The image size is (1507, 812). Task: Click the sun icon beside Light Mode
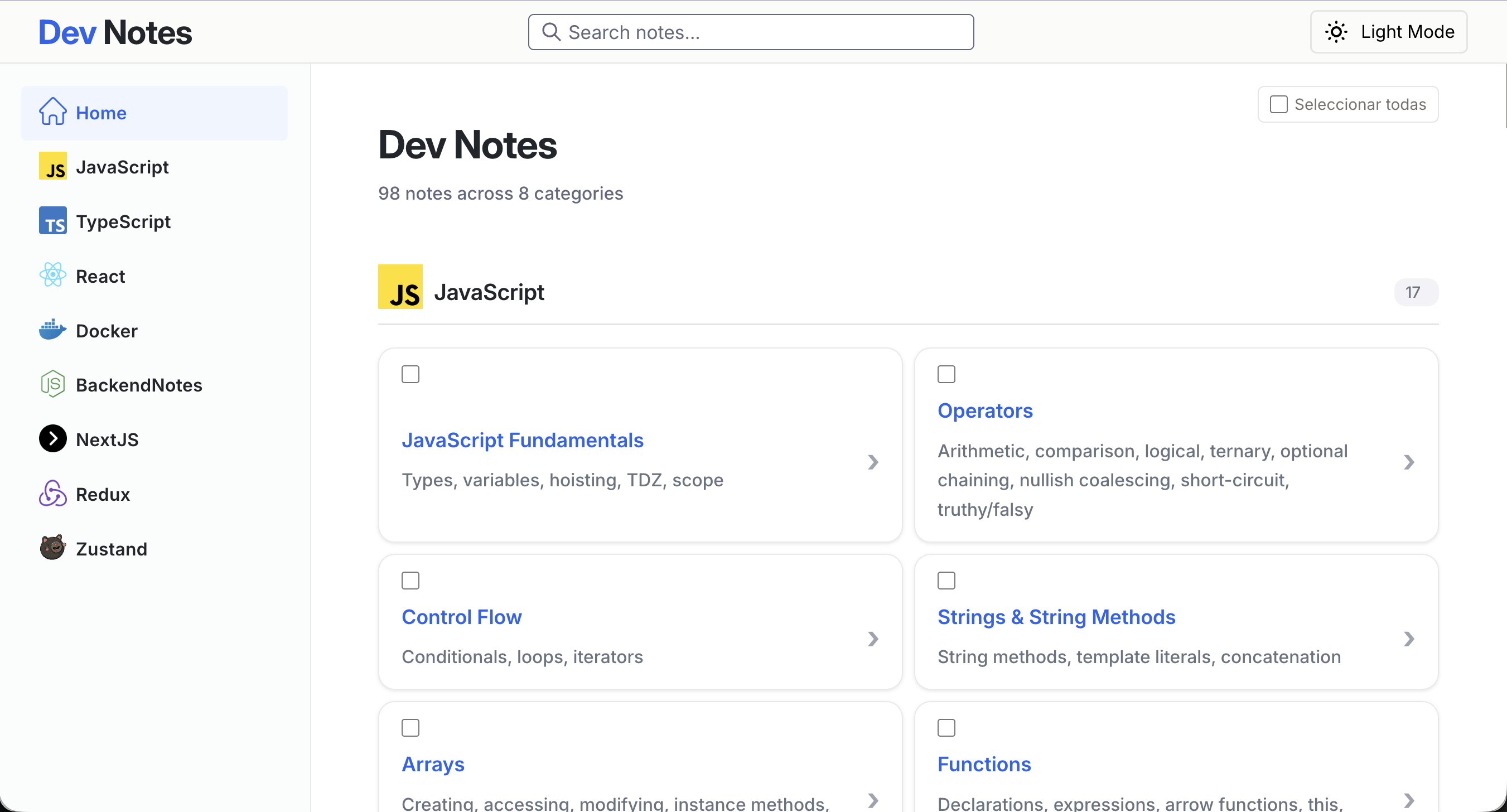tap(1336, 32)
